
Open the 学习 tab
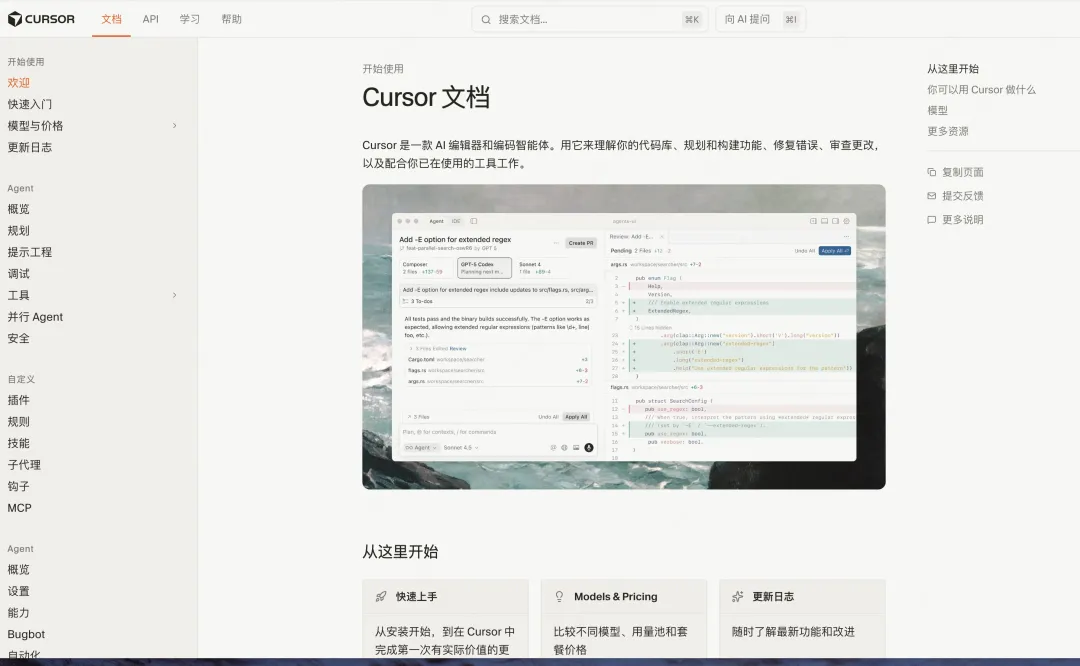point(189,19)
